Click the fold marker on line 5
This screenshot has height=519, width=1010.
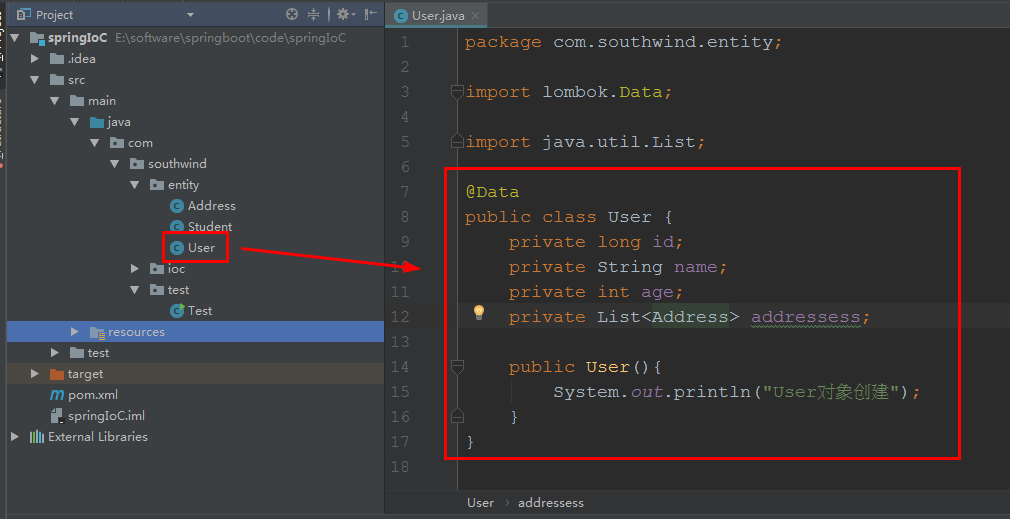(457, 141)
